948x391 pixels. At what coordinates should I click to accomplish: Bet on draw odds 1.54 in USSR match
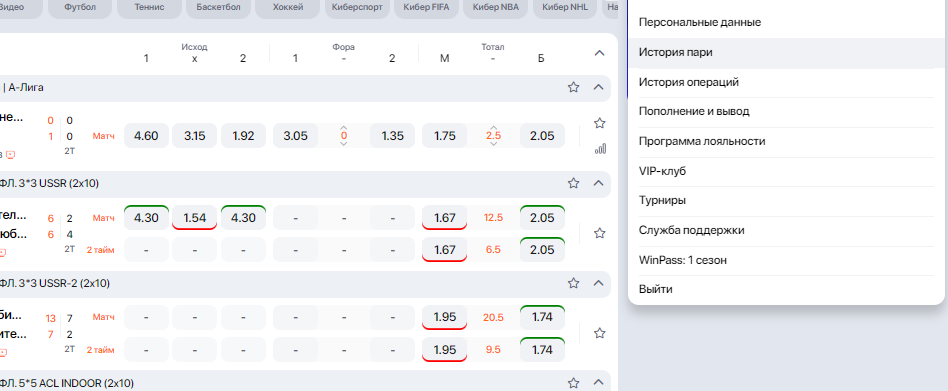(x=195, y=218)
